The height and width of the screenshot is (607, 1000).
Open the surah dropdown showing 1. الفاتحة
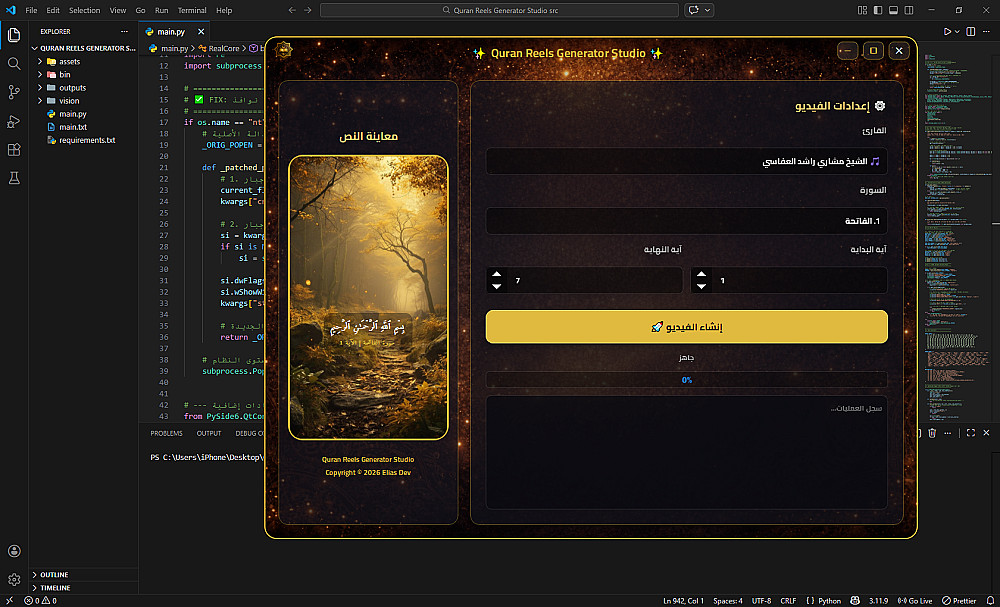coord(686,221)
